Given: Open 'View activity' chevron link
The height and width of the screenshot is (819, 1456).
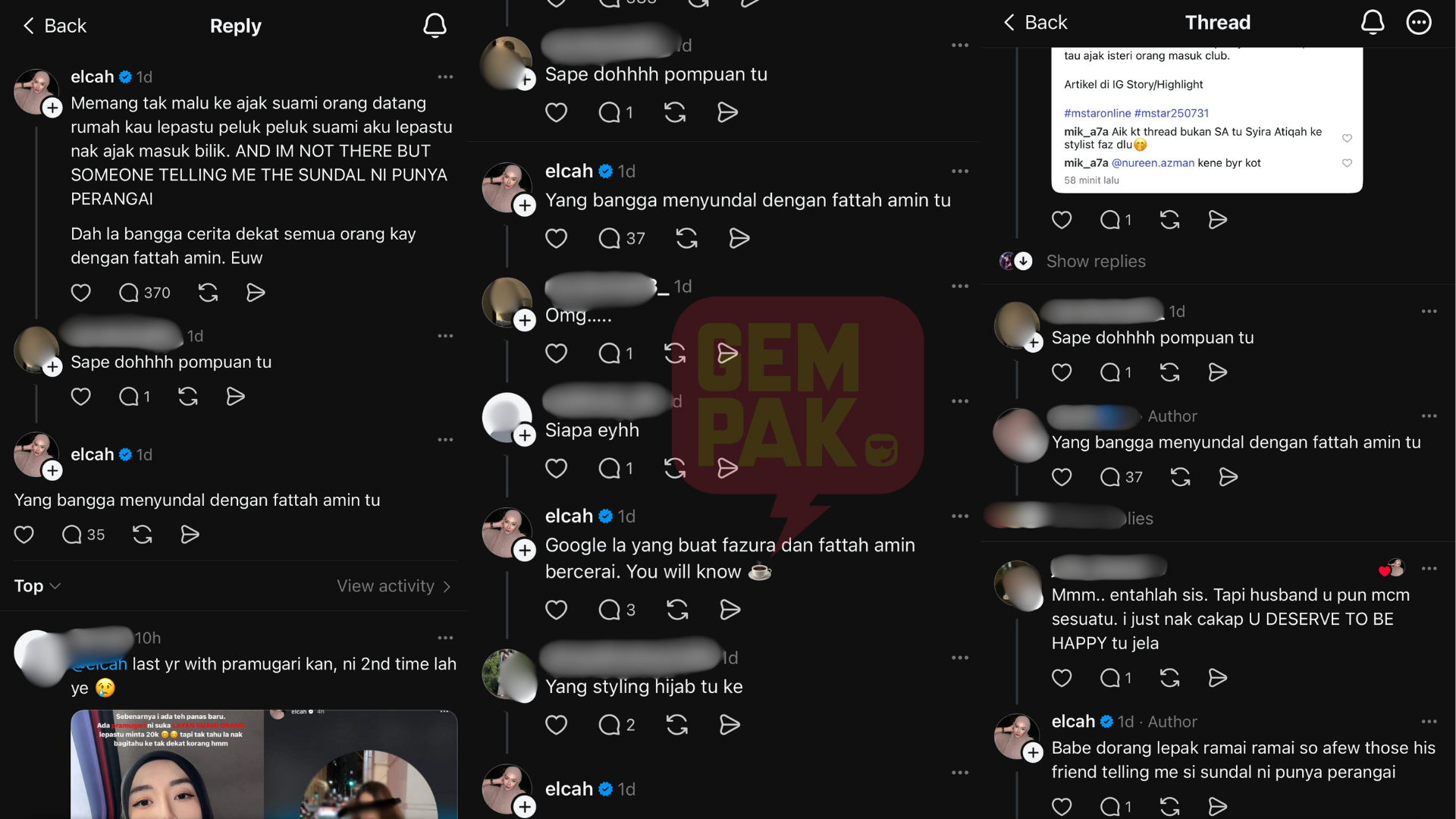Looking at the screenshot, I should [x=394, y=586].
